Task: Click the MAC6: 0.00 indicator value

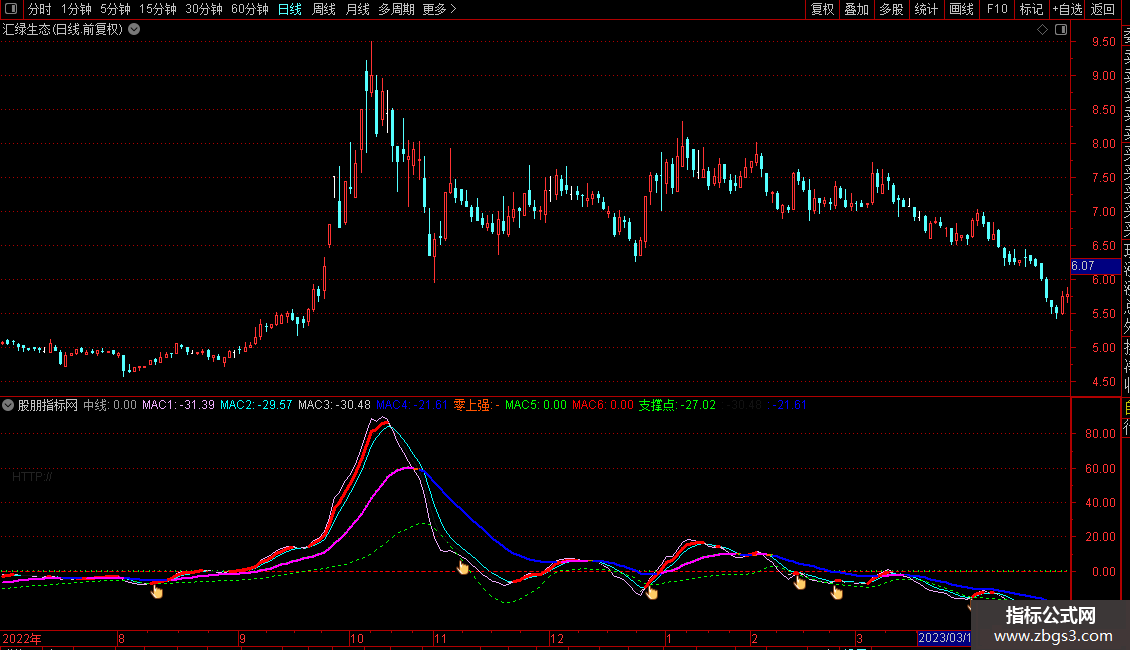Action: pos(602,405)
